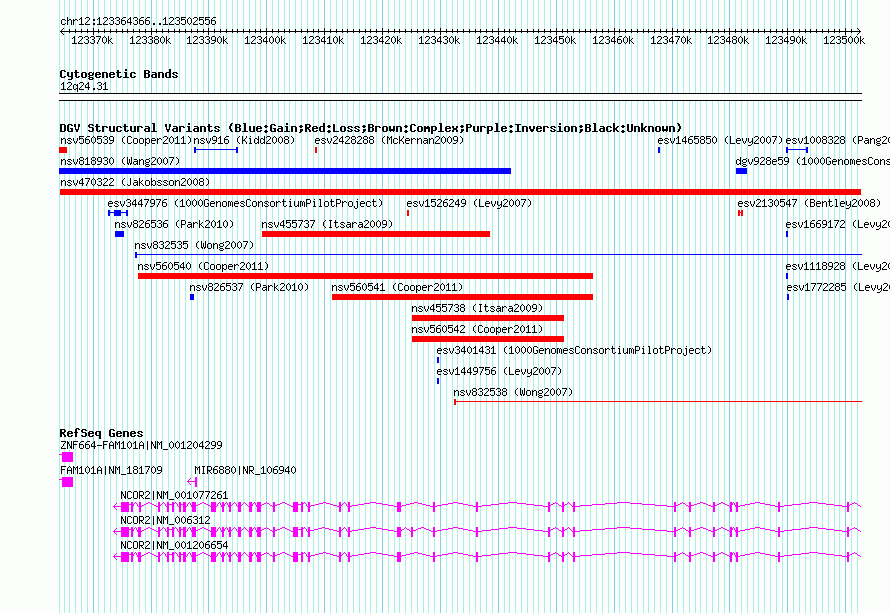The image size is (890, 613).
Task: Click the ZNF664-FAM101A gene magenta block
Action: 66,457
